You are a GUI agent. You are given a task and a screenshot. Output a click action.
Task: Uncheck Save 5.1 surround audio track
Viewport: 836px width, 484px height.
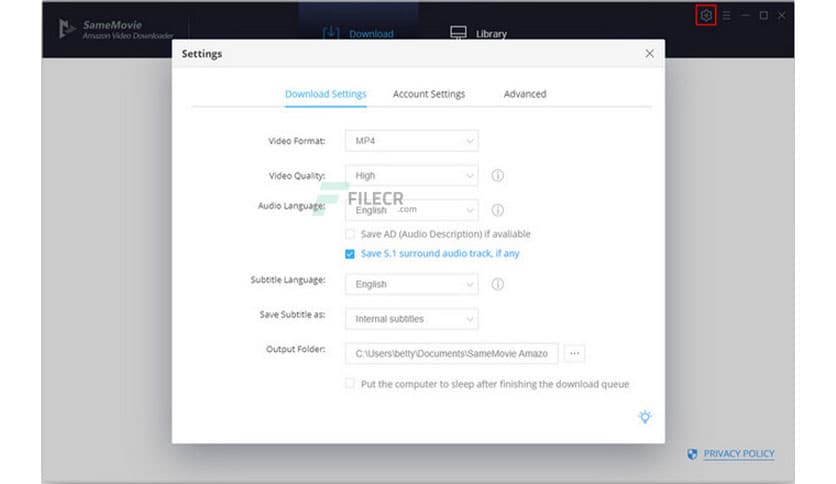(350, 254)
